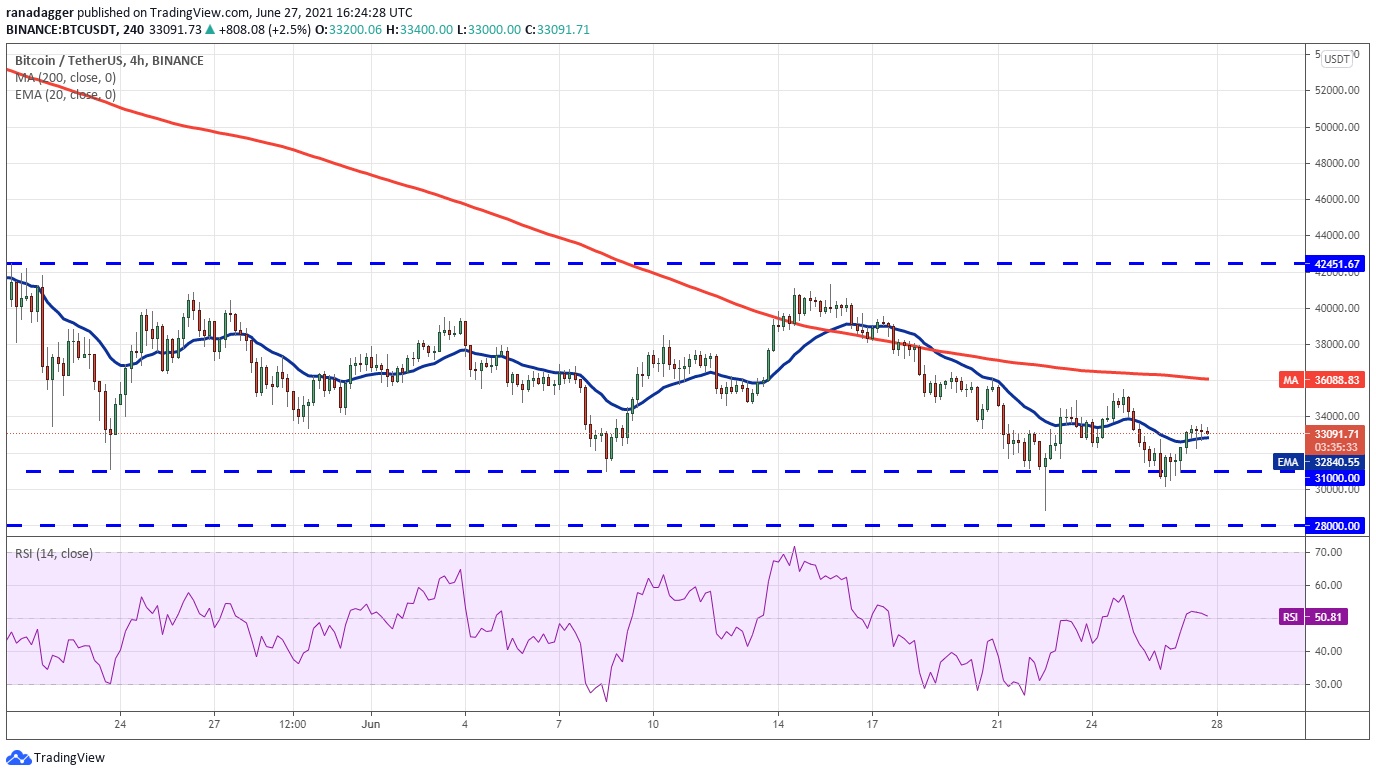Image resolution: width=1376 pixels, height=776 pixels.
Task: Click the TradingView logo icon
Action: (x=17, y=757)
